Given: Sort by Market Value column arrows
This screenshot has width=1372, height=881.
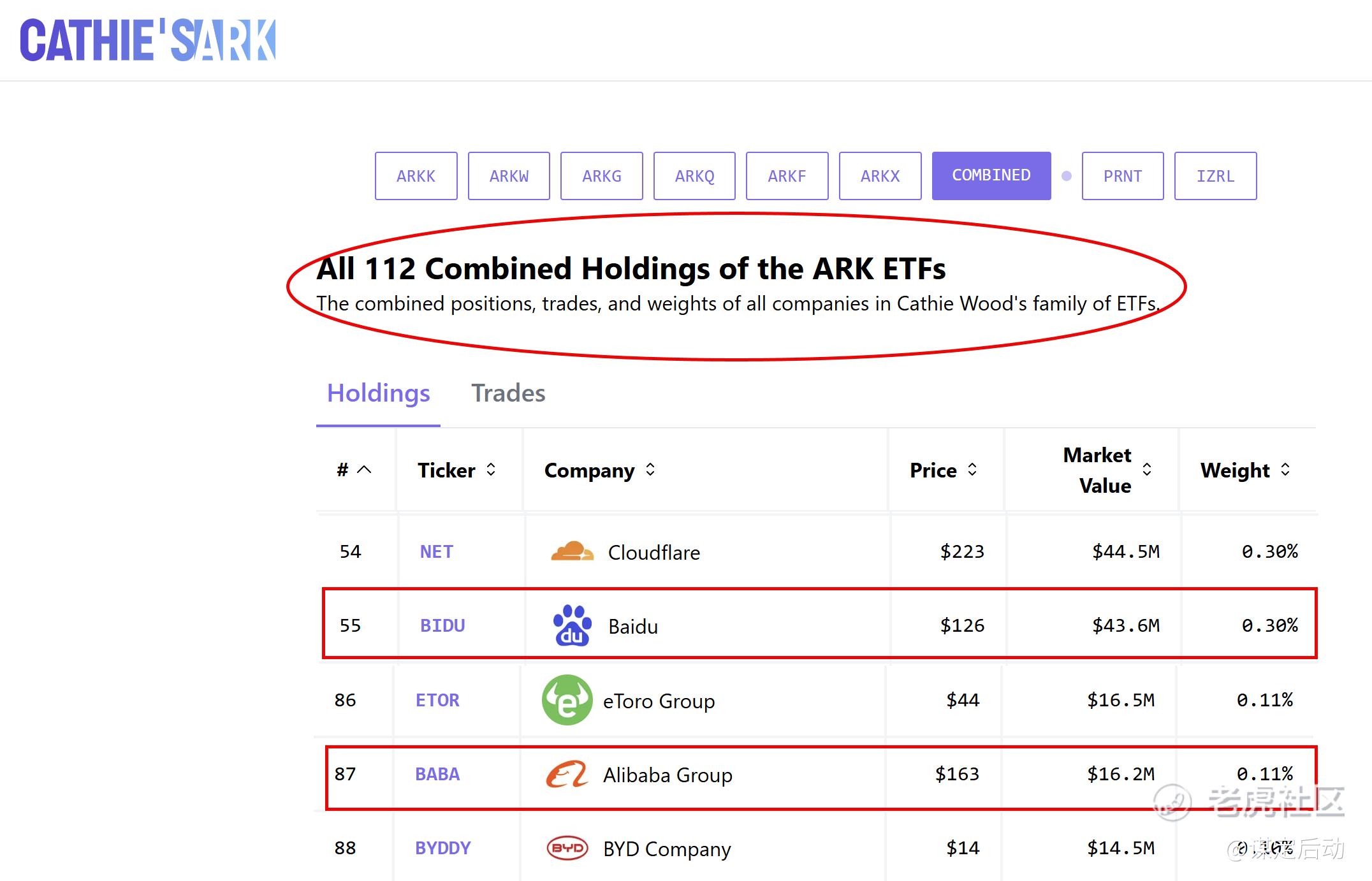Looking at the screenshot, I should [1147, 470].
